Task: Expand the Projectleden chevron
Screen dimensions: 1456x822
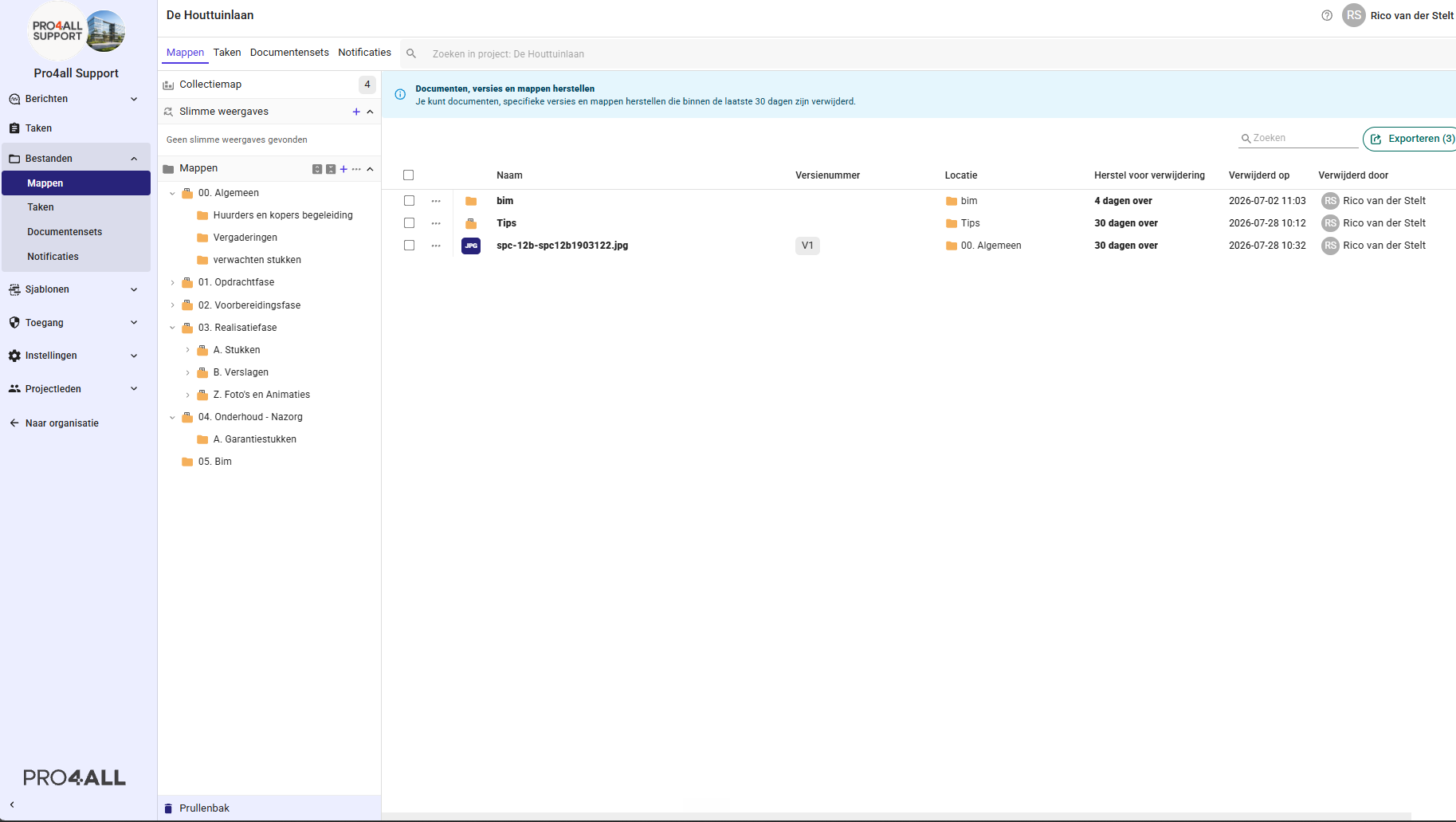Action: [x=134, y=389]
